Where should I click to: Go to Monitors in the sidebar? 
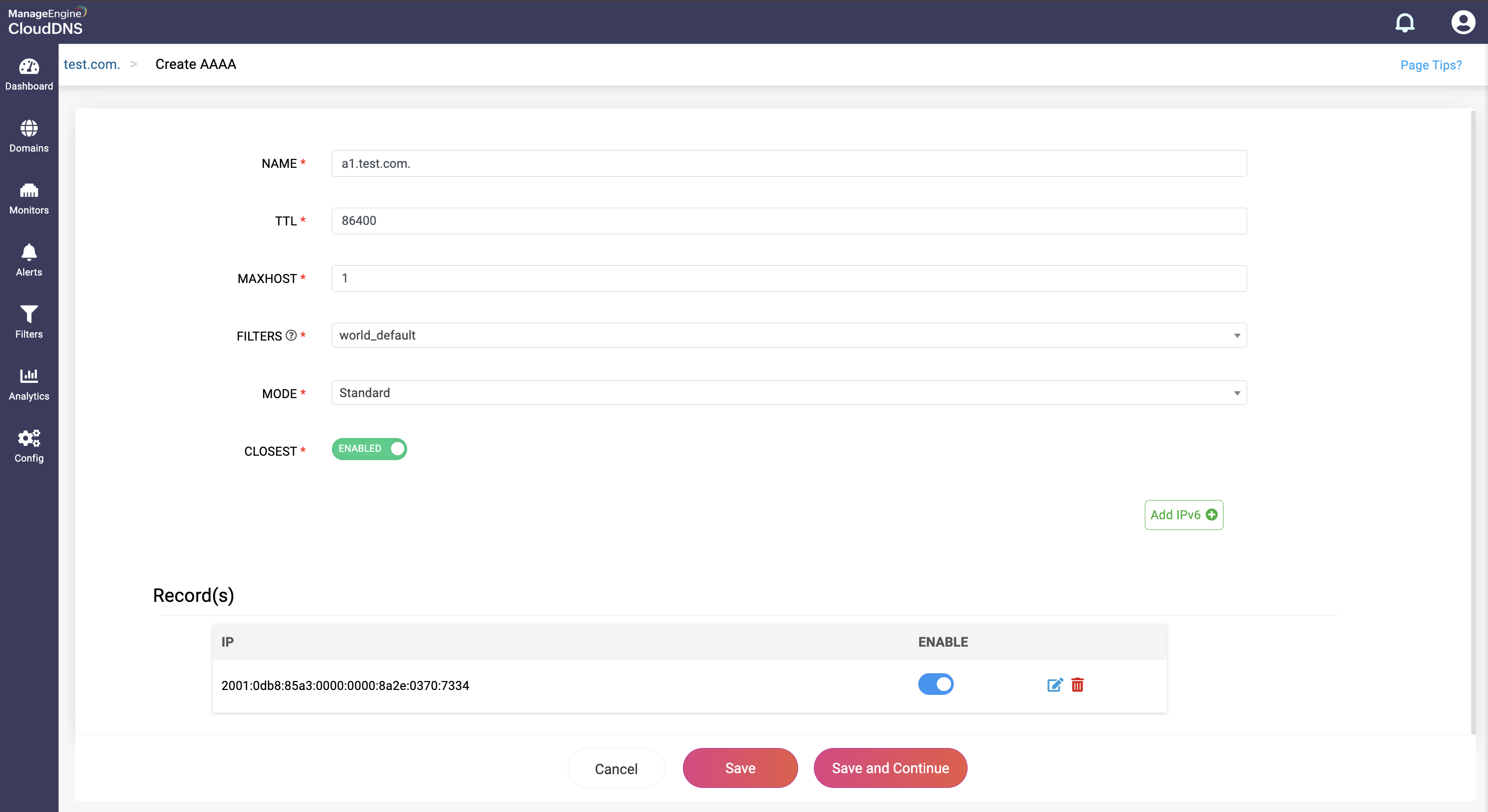click(x=29, y=199)
